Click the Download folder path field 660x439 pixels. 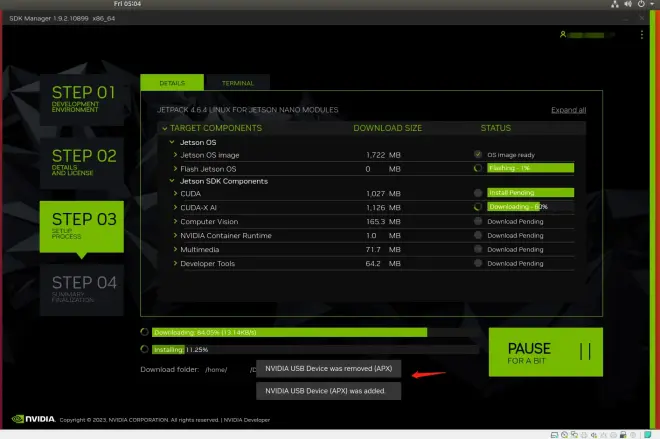pyautogui.click(x=230, y=370)
